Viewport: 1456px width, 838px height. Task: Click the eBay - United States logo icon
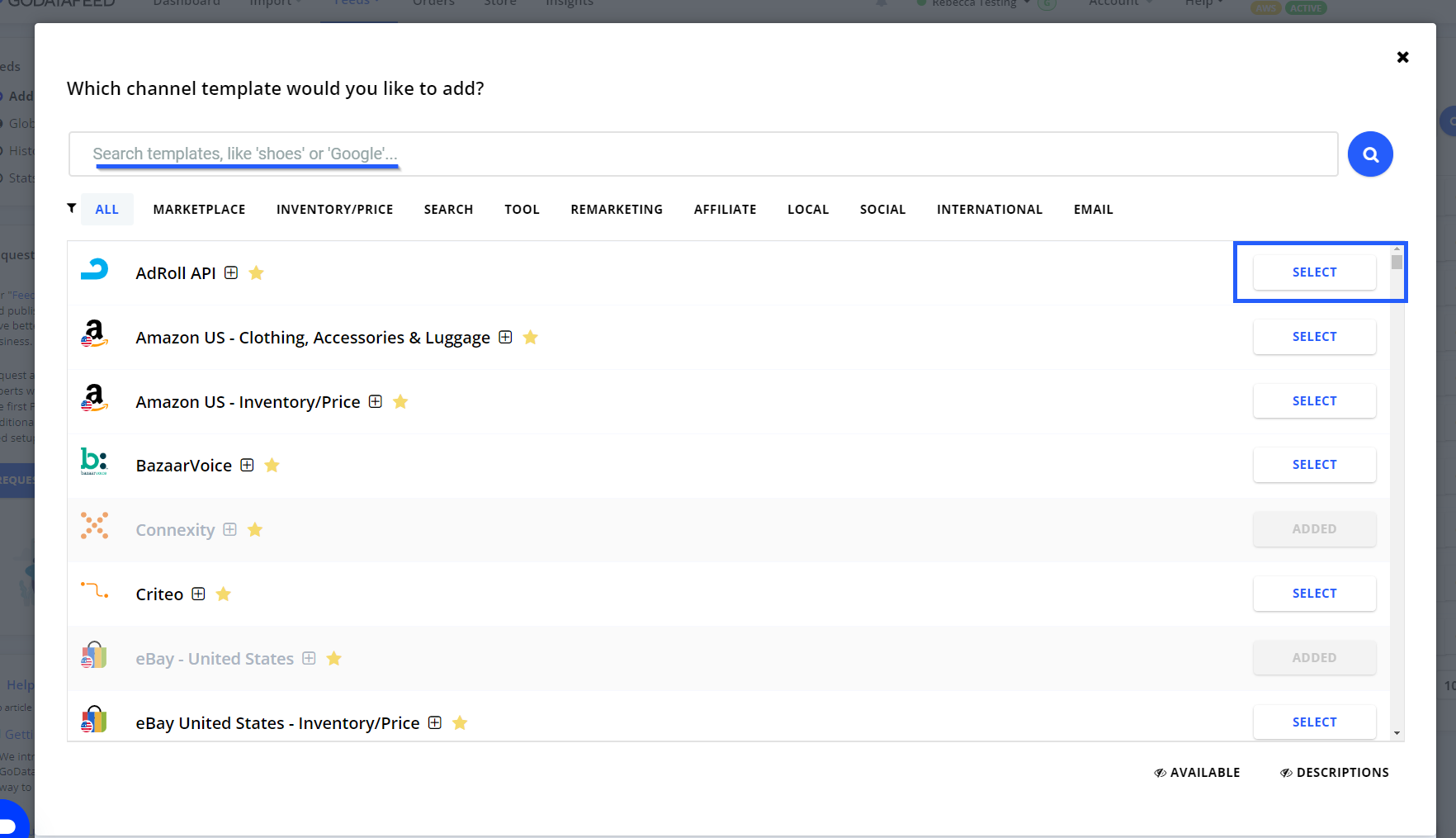pyautogui.click(x=94, y=655)
